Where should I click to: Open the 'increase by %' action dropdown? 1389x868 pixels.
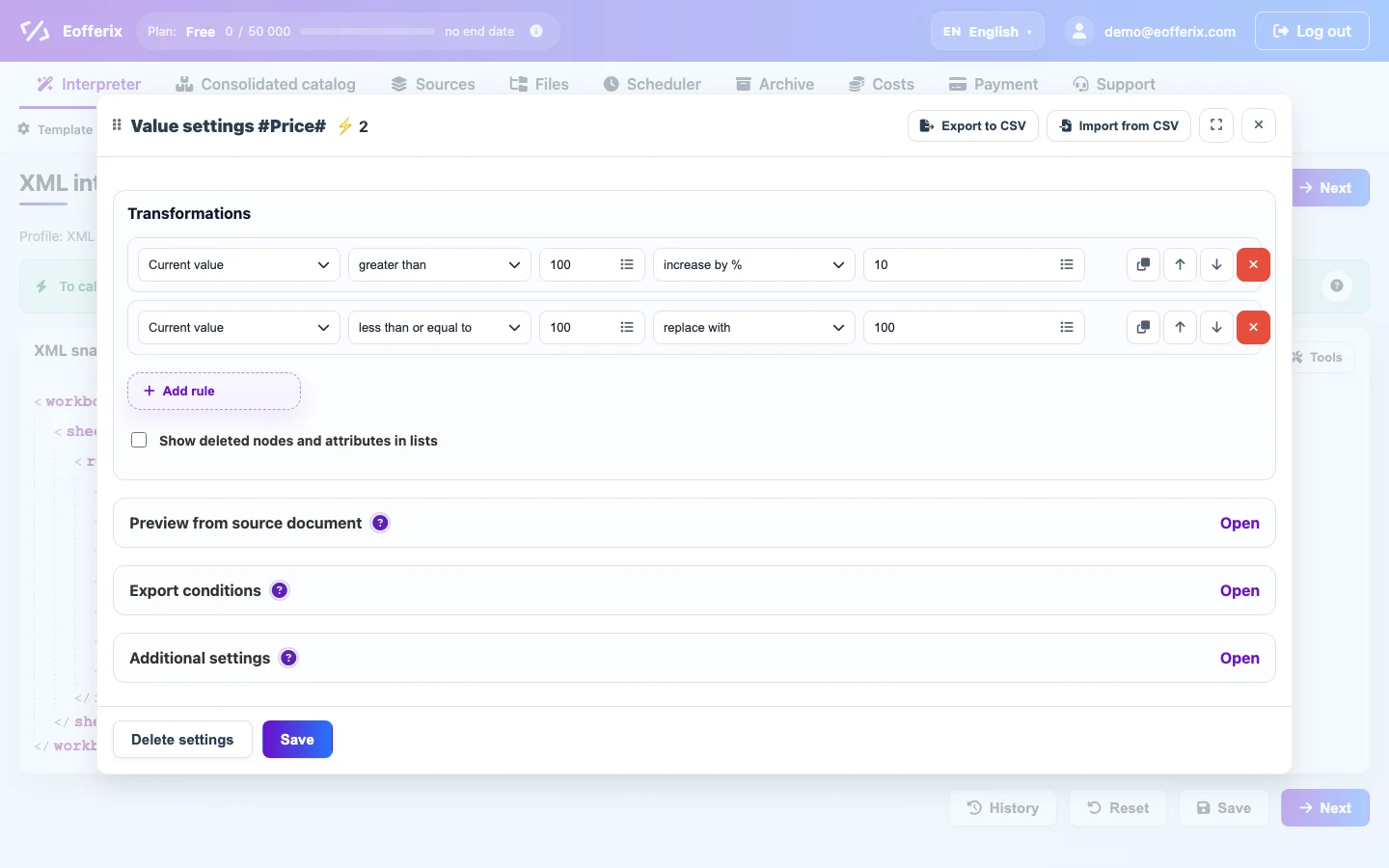tap(754, 264)
